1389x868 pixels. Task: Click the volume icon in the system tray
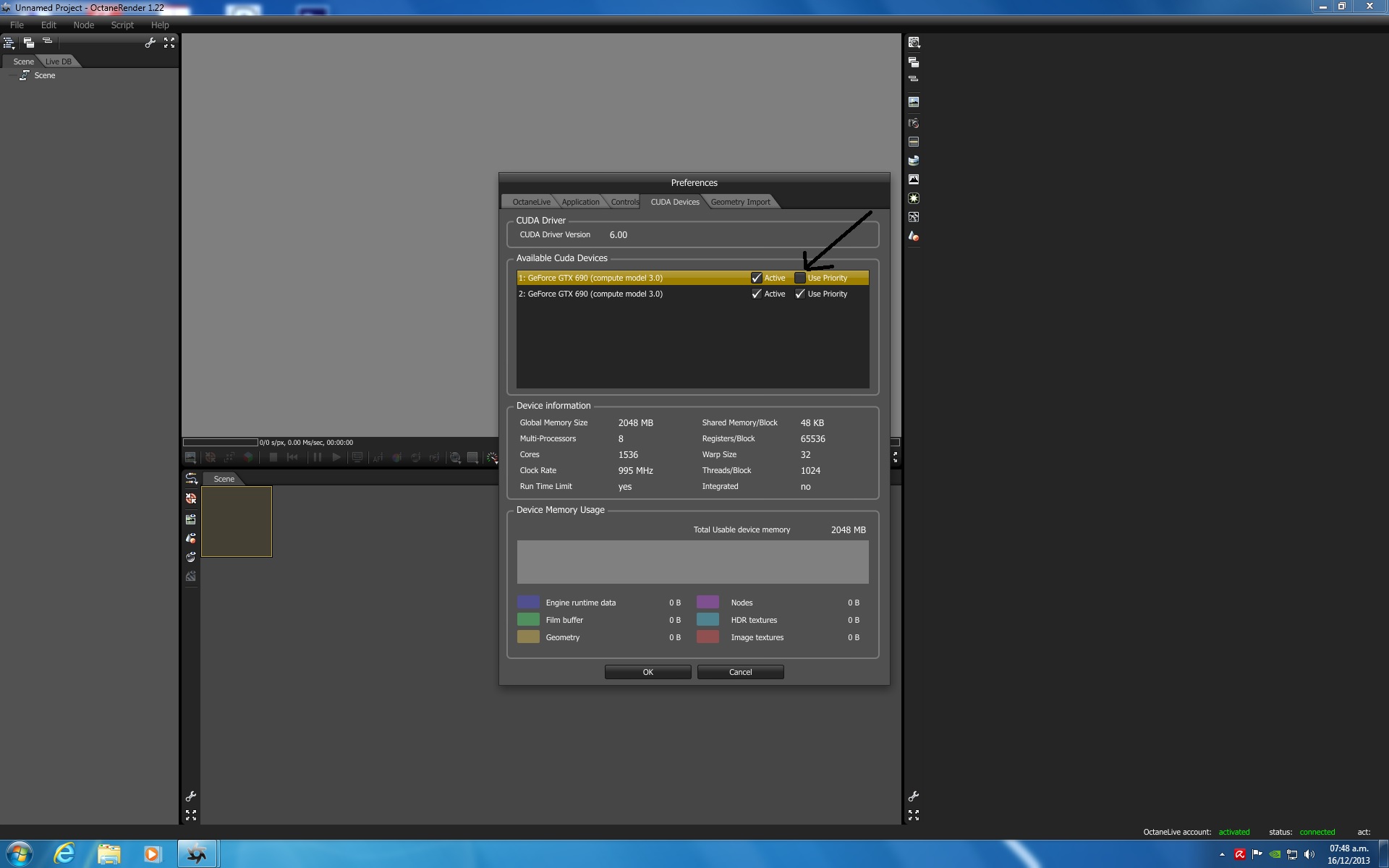click(1309, 854)
